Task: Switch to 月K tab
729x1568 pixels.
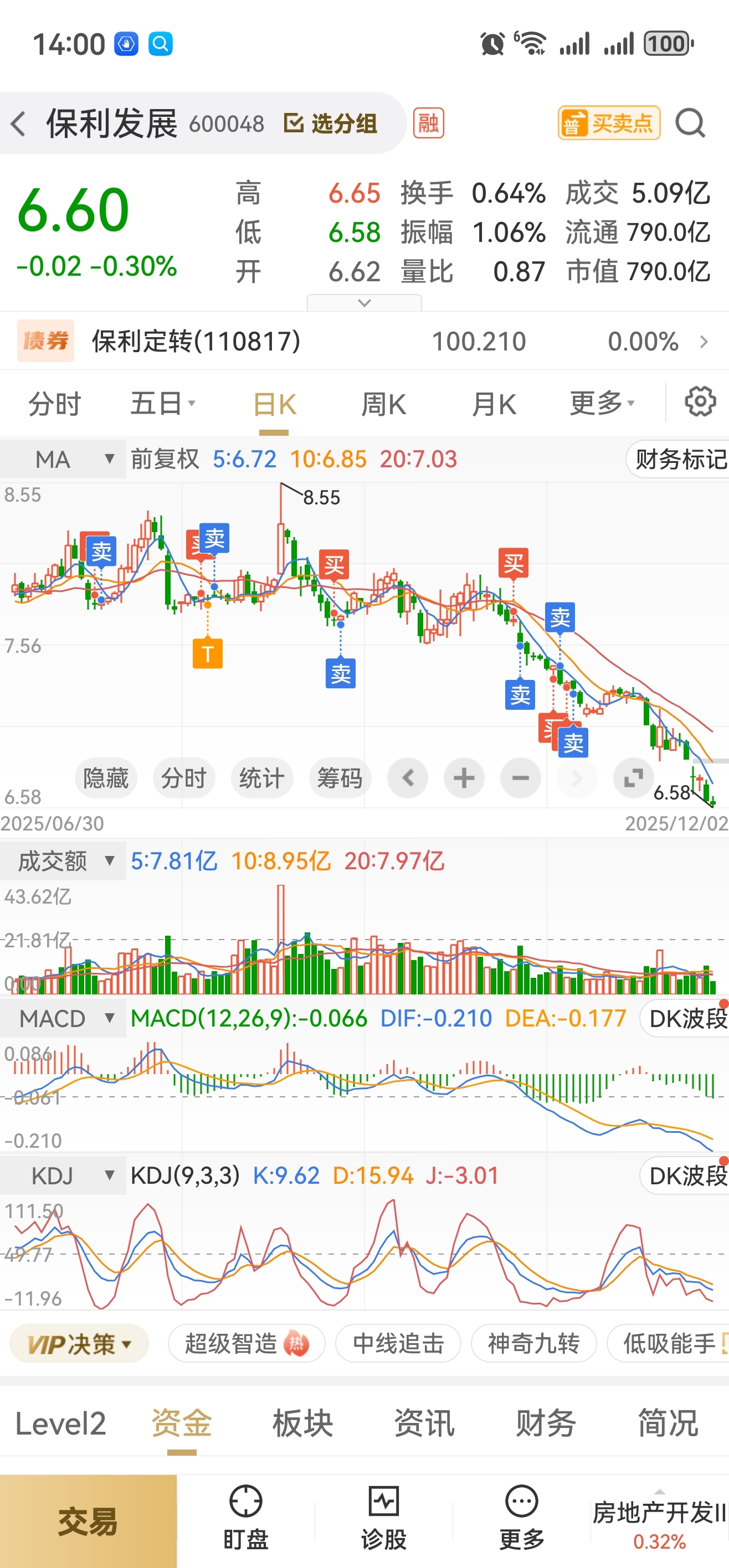Action: click(494, 404)
